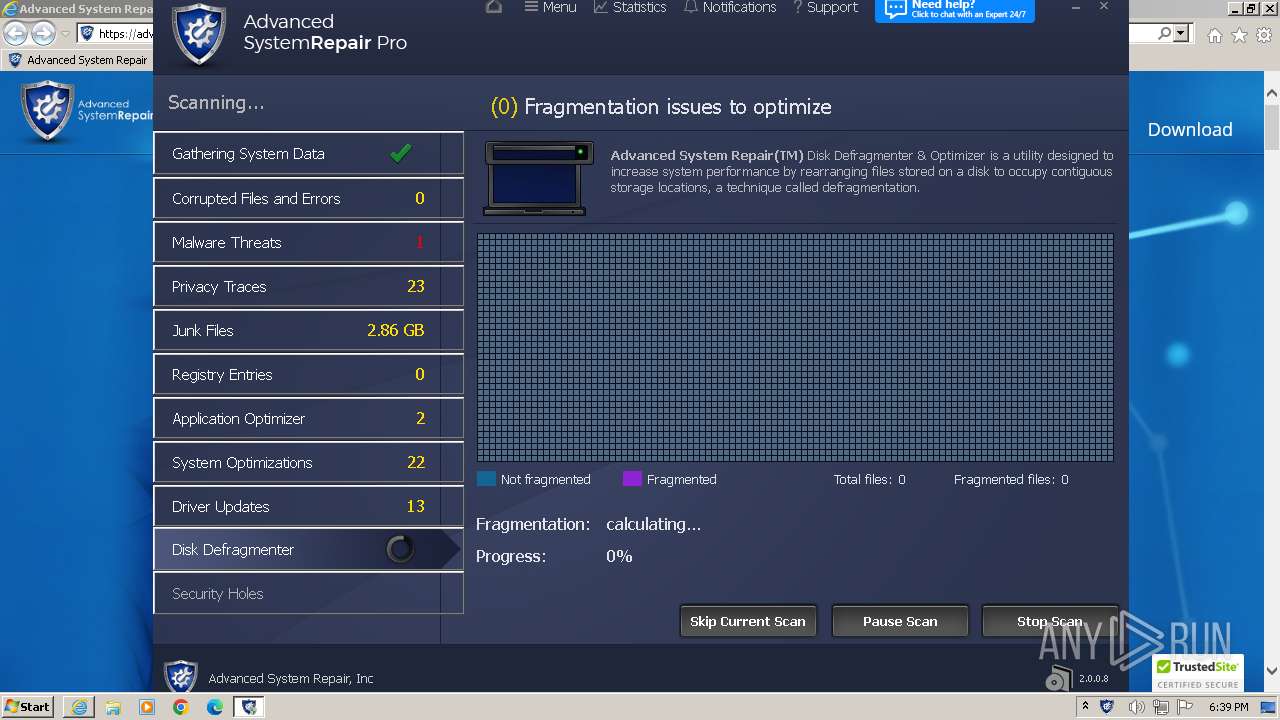Click the green checkmark for Gathering System Data
The width and height of the screenshot is (1280, 720).
tap(401, 153)
